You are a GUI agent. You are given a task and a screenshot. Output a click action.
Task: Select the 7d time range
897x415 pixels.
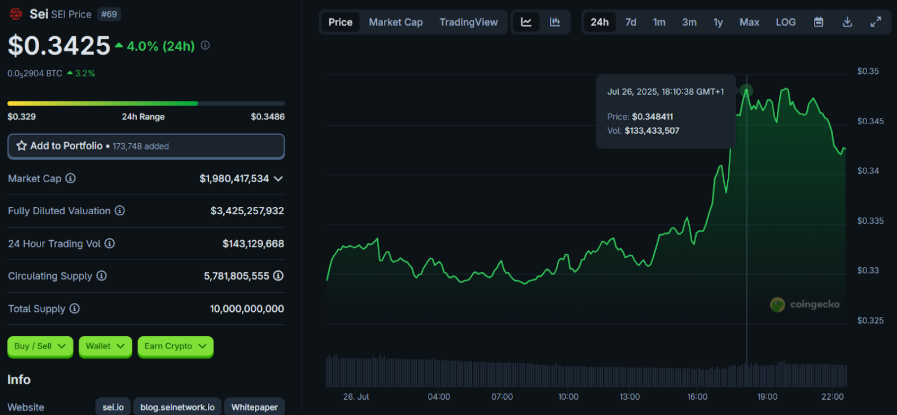[631, 22]
